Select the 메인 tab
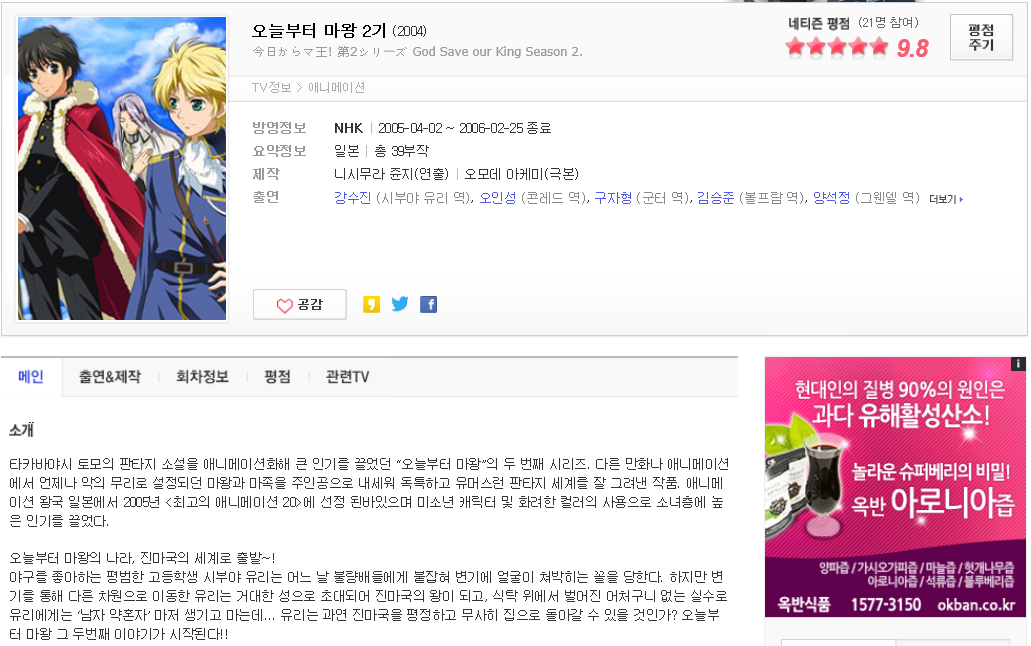1031x646 pixels. (x=31, y=377)
